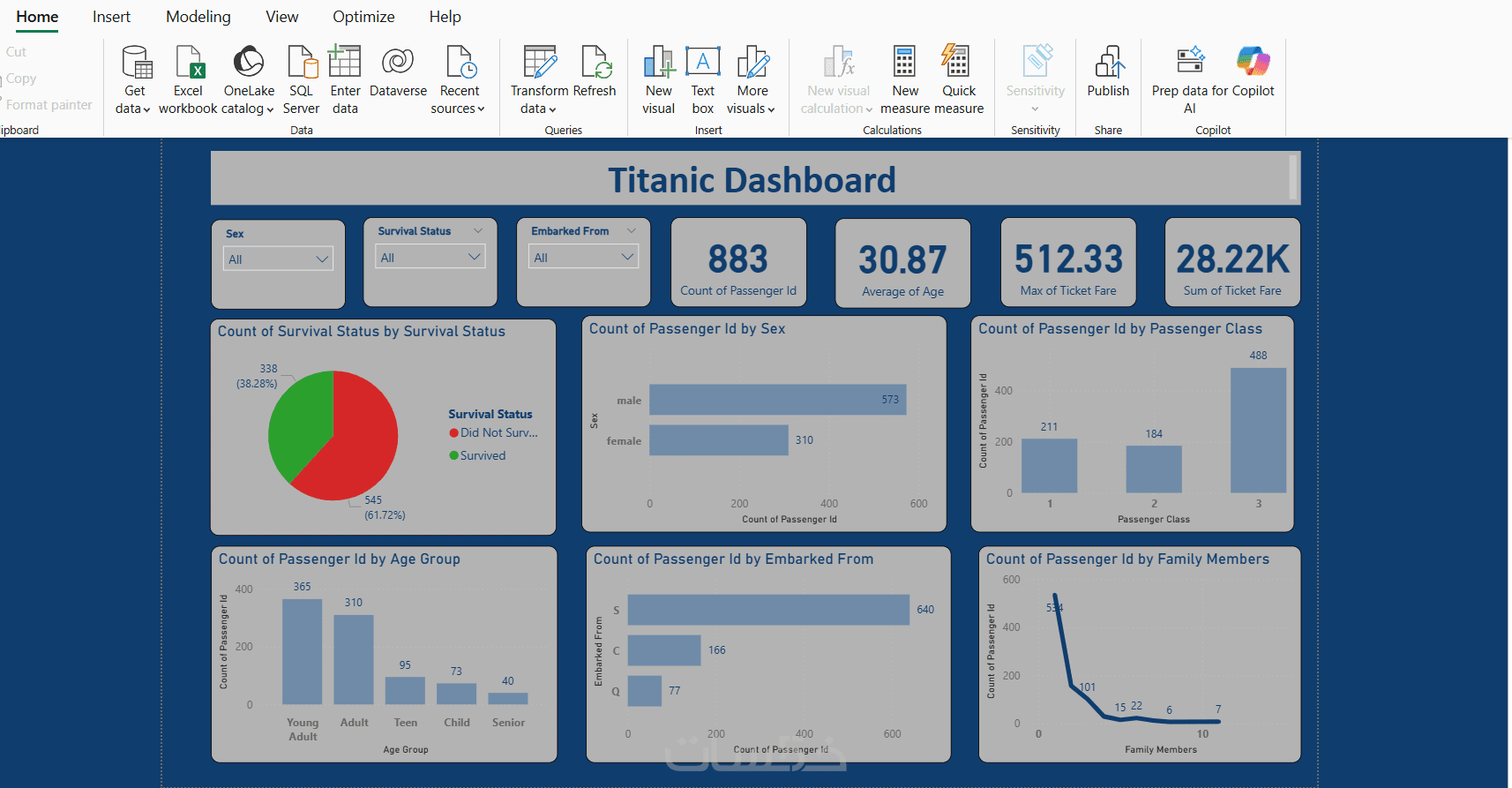
Task: Select the Survived legend swatch
Action: (x=453, y=456)
